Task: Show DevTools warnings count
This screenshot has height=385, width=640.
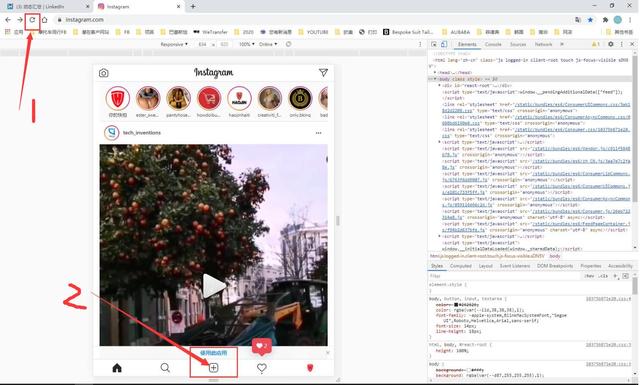Action: 596,44
